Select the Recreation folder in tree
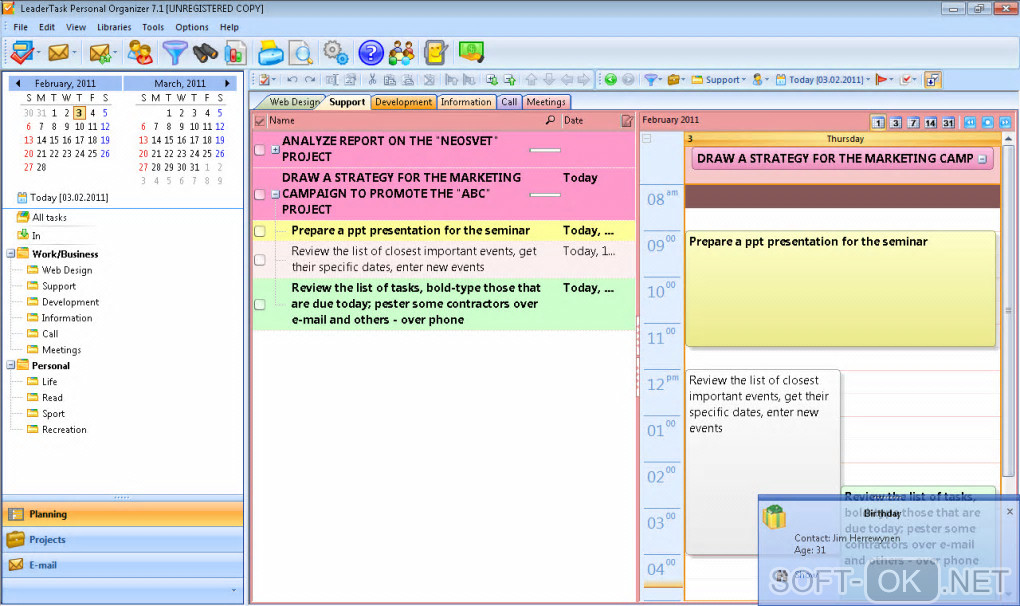The width and height of the screenshot is (1020, 606). point(64,429)
